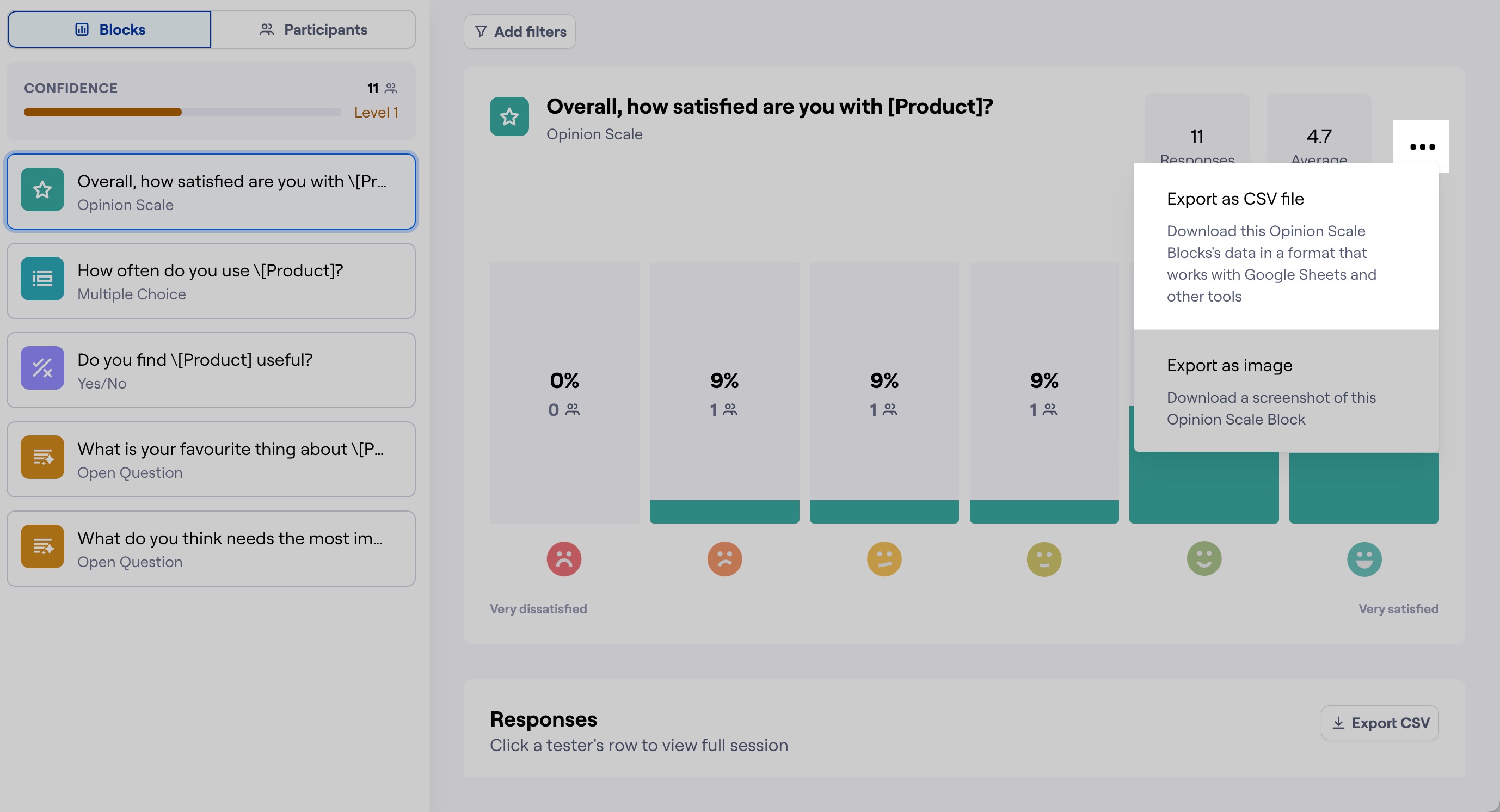Click the green smiling face icon
Screen dimensions: 1500x812
(x=1204, y=559)
